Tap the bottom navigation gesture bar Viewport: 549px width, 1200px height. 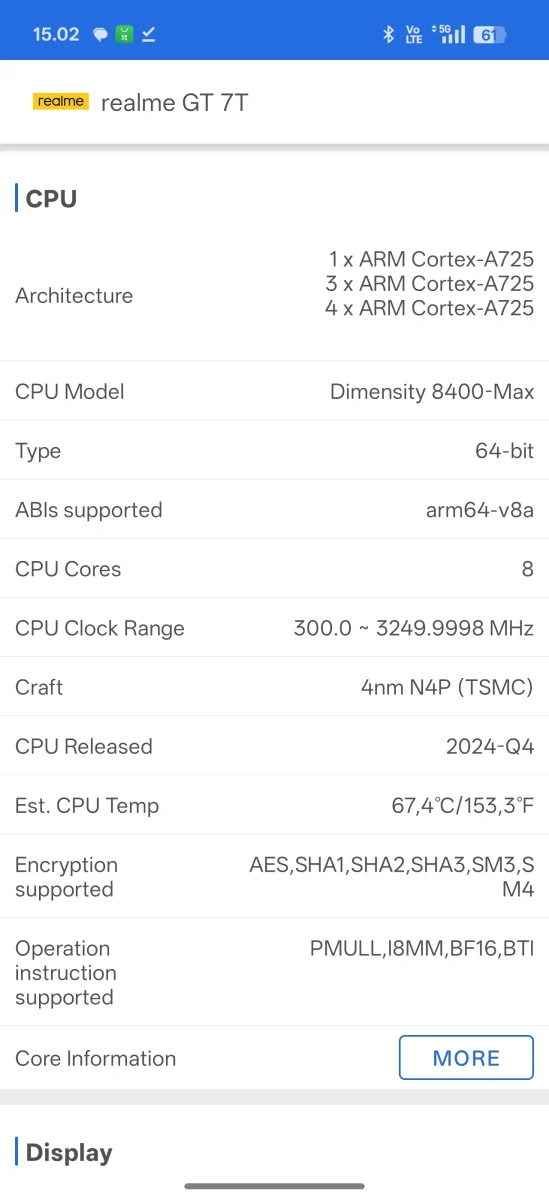click(274, 1186)
